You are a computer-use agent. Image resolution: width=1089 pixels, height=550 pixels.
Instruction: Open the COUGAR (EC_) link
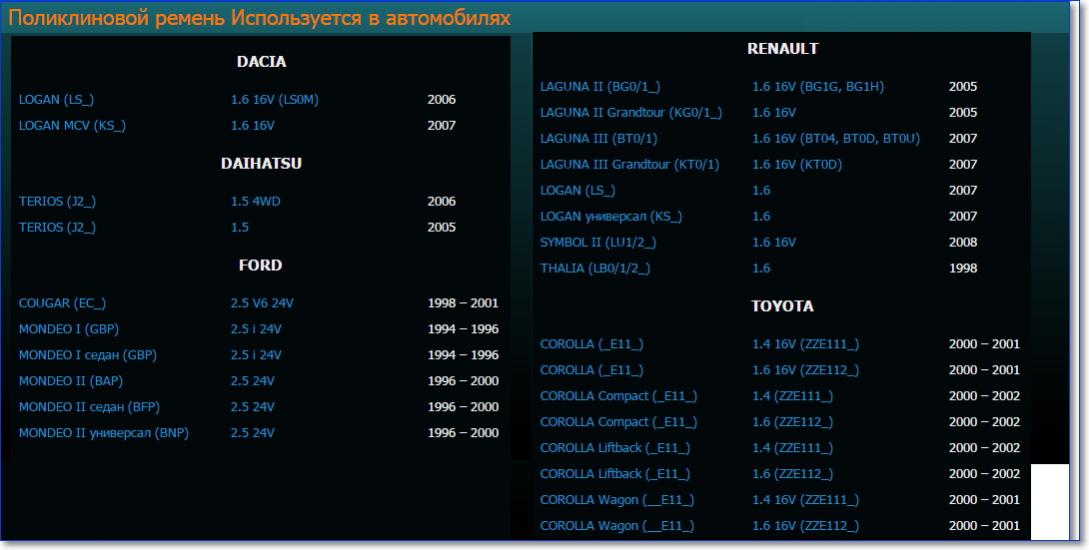point(63,303)
